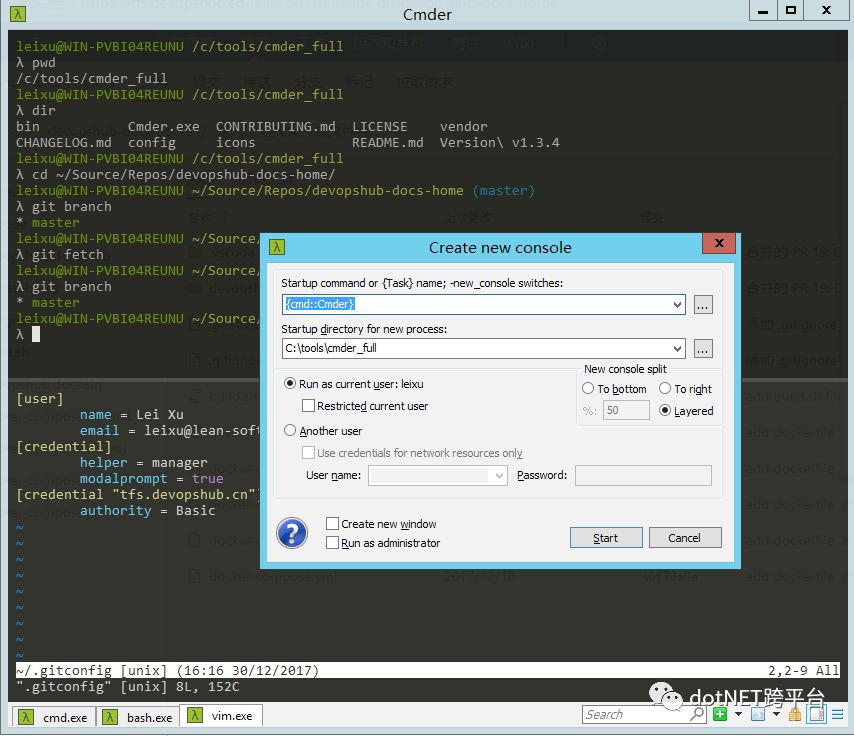The width and height of the screenshot is (854, 736).
Task: Click 'LICENSE' in the dir listing
Action: 380,126
